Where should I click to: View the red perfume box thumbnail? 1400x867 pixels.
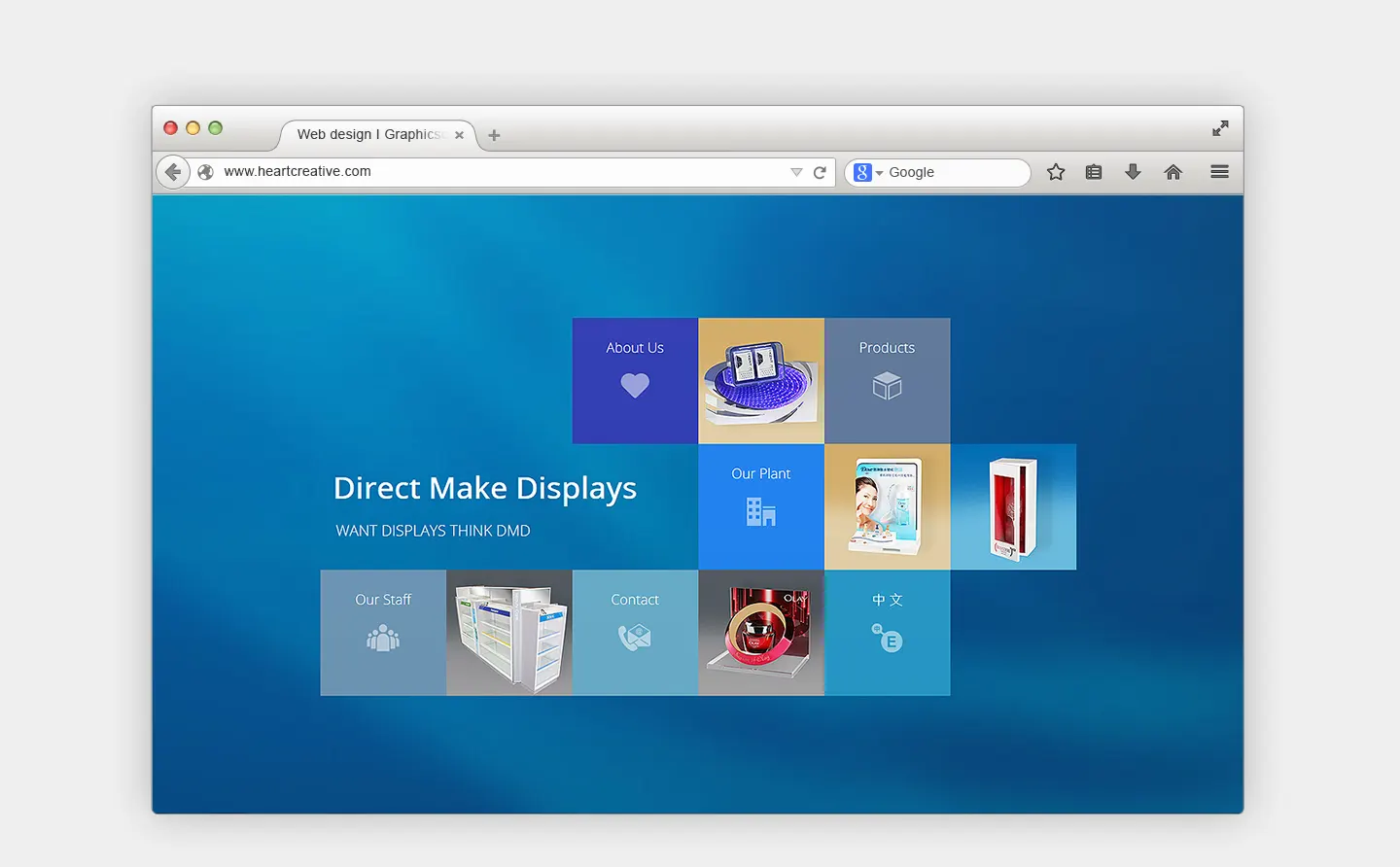(x=1013, y=507)
